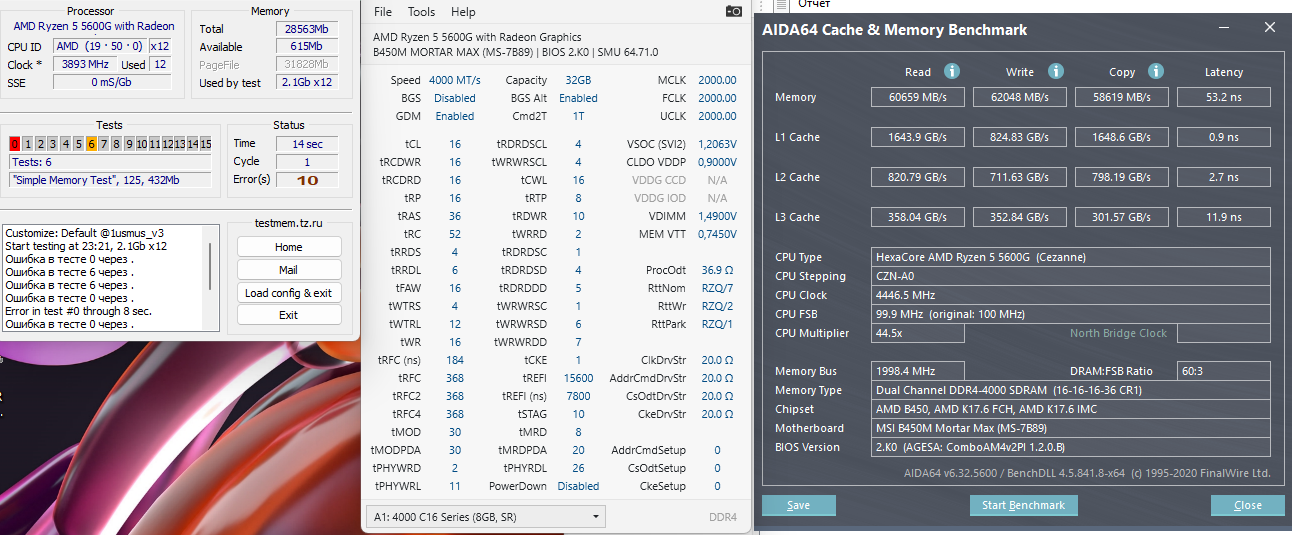Click the GDM Enabled value
This screenshot has width=1292, height=535.
(455, 116)
